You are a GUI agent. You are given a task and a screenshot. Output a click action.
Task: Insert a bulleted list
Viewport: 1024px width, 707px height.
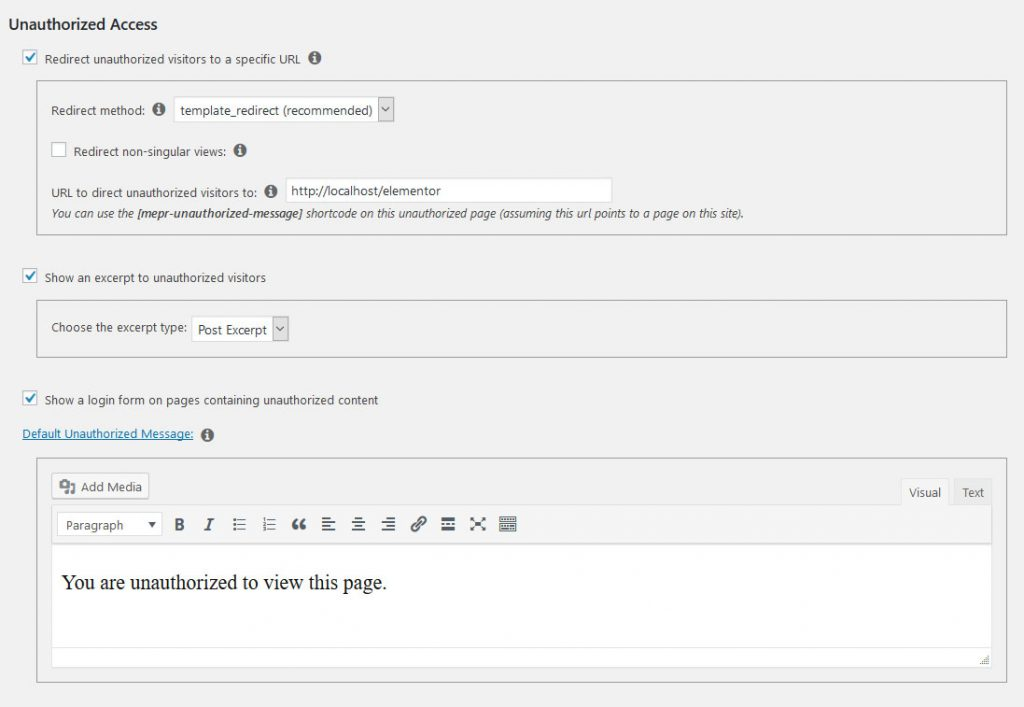(239, 524)
